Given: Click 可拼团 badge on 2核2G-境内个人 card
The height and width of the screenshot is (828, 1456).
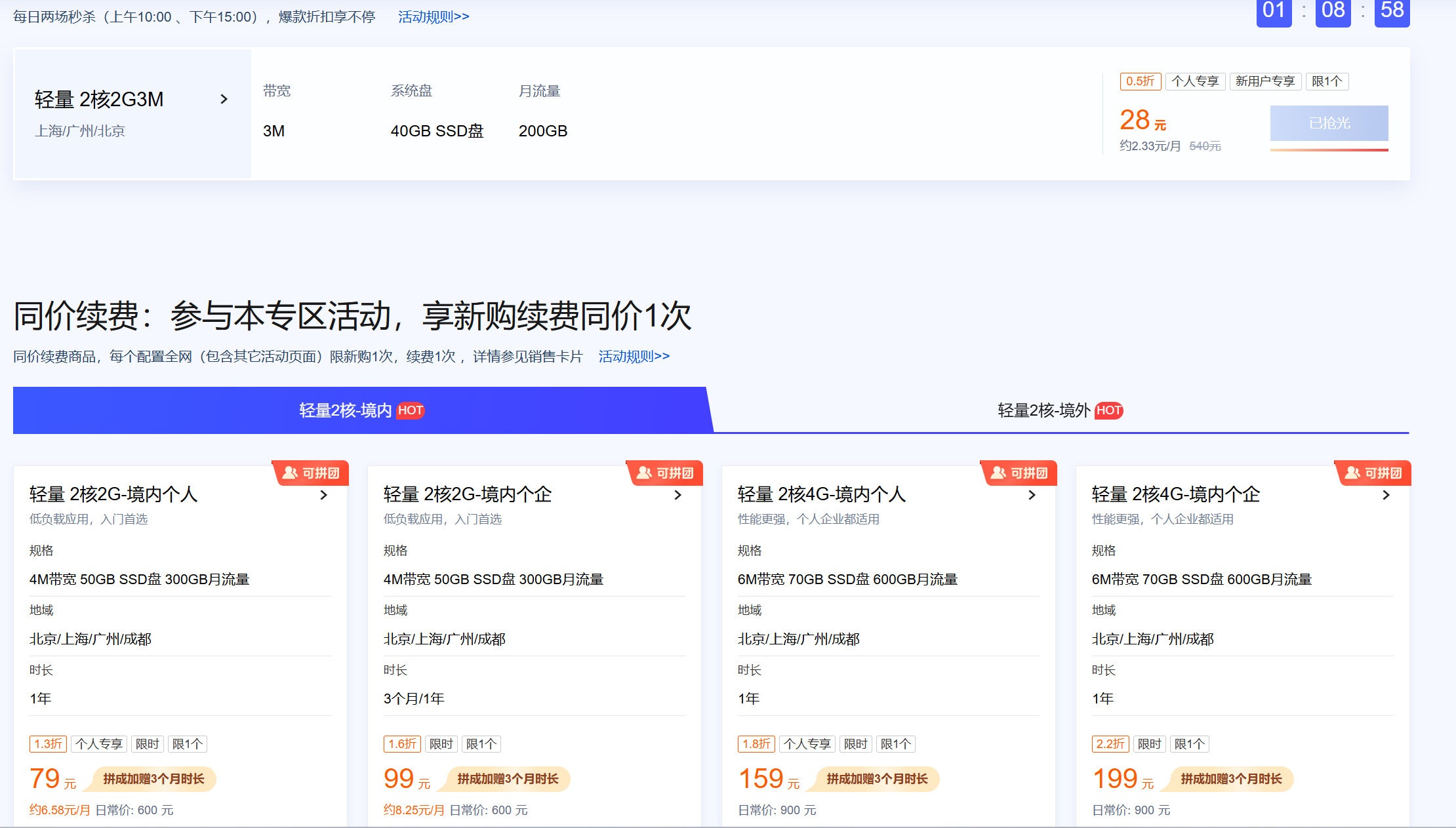Looking at the screenshot, I should point(311,473).
